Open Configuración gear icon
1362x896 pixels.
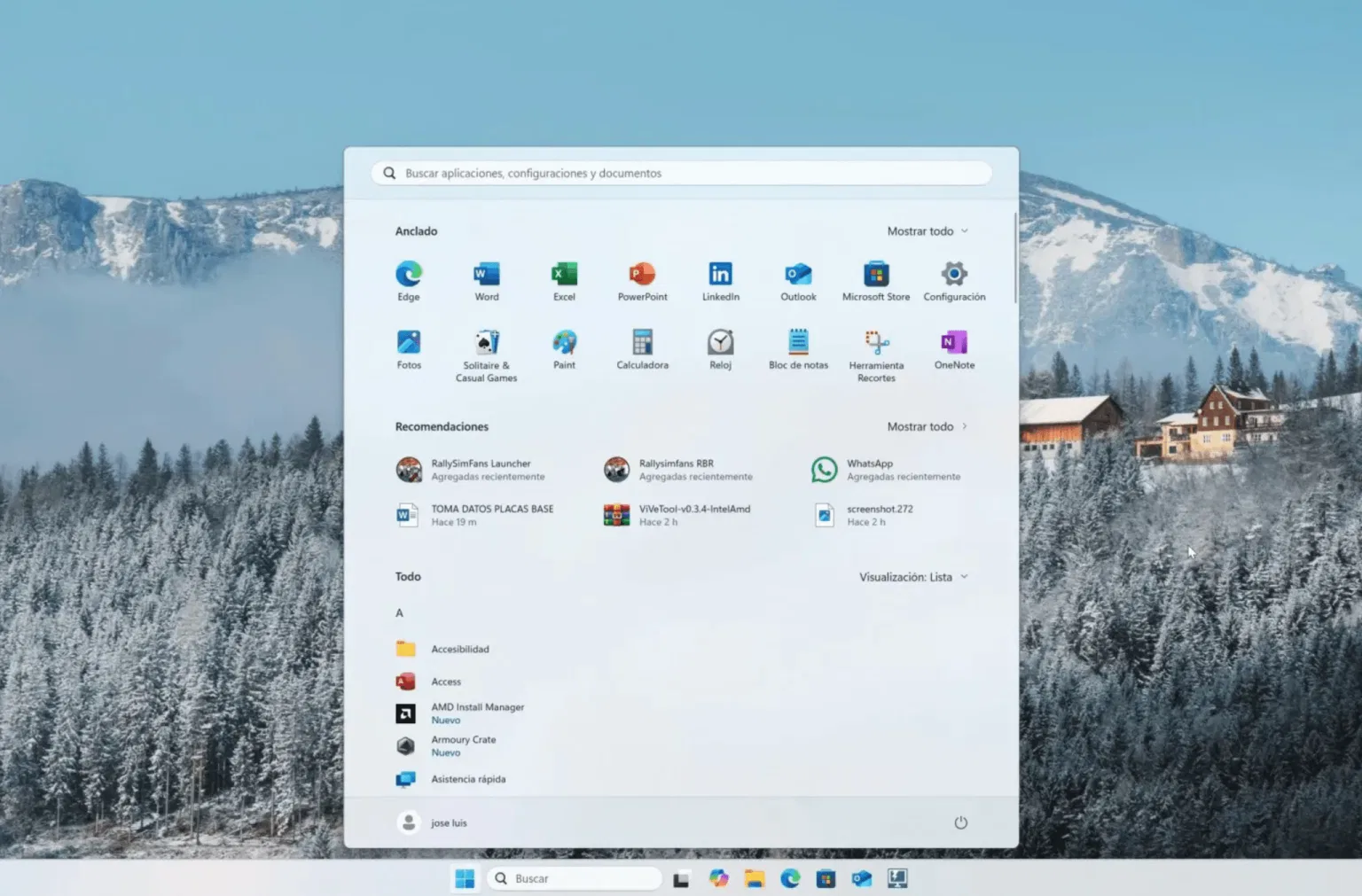tap(954, 281)
